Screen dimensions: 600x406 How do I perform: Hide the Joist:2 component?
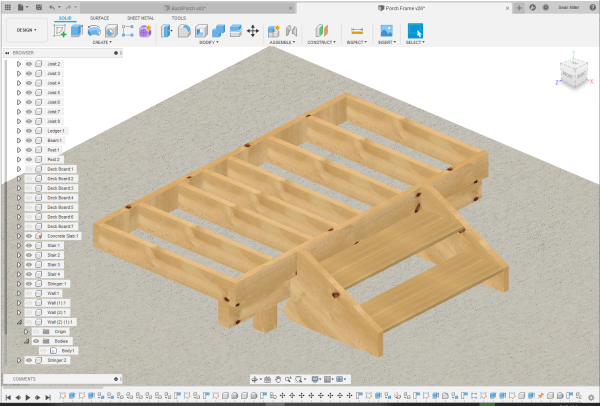coord(29,64)
